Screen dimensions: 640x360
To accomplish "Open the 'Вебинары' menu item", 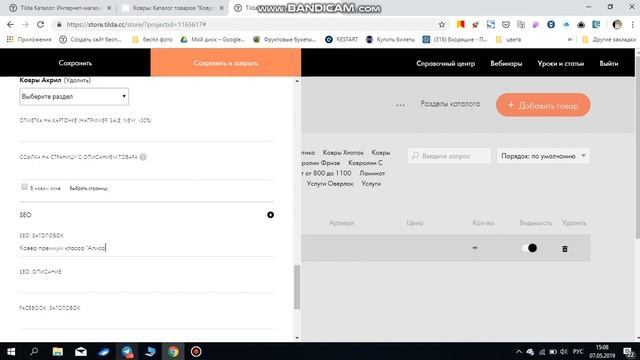I will point(506,63).
